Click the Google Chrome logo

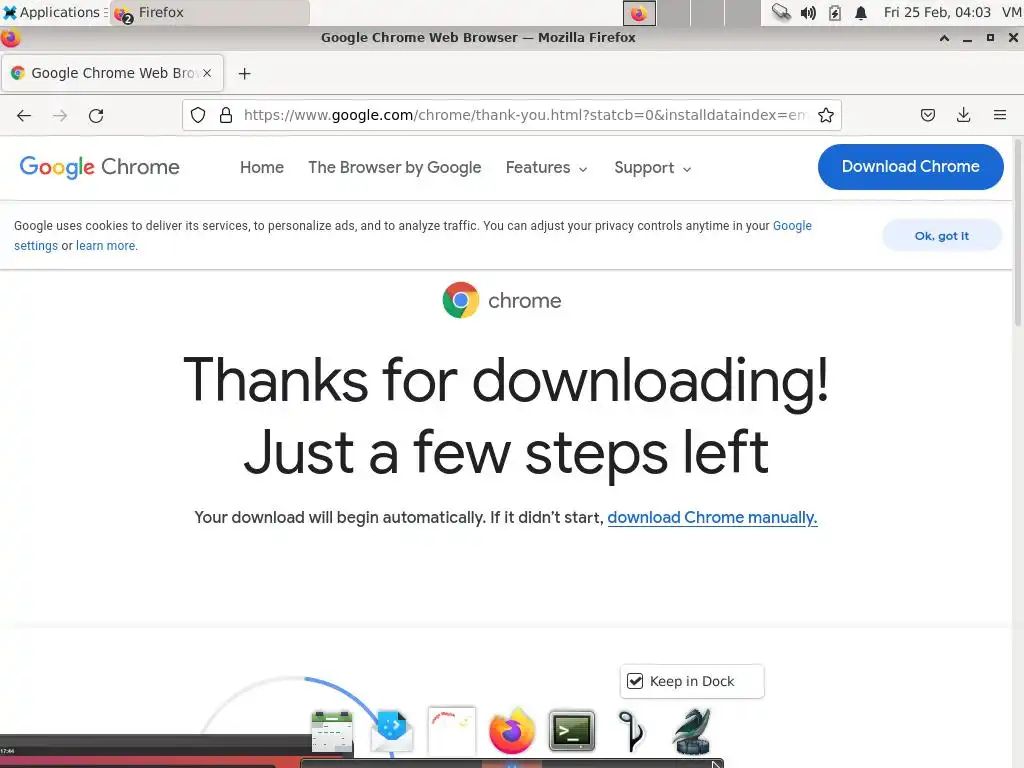coord(99,167)
